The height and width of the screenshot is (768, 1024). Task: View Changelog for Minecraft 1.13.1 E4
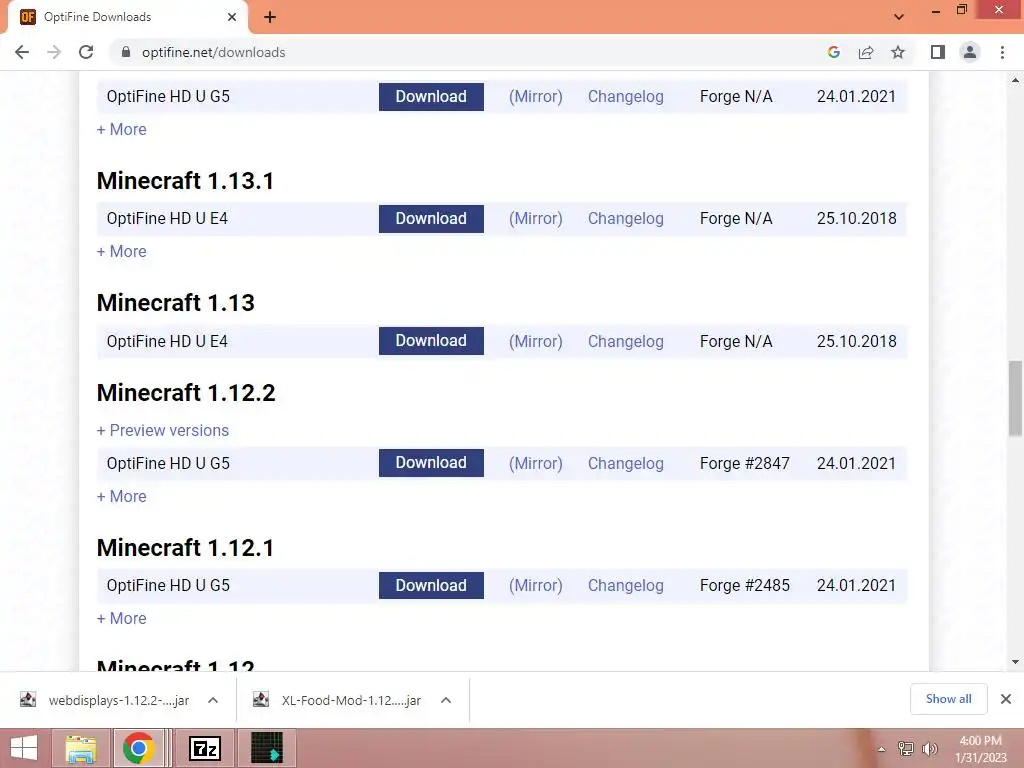click(626, 219)
